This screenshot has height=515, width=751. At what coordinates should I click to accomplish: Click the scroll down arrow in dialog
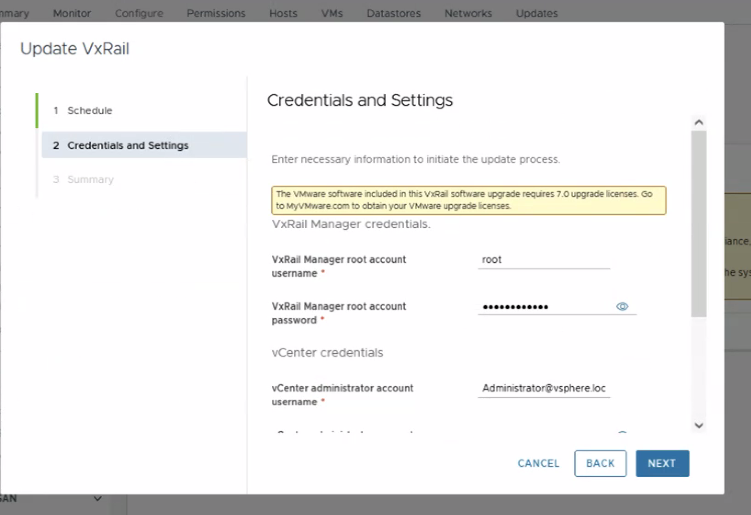699,425
